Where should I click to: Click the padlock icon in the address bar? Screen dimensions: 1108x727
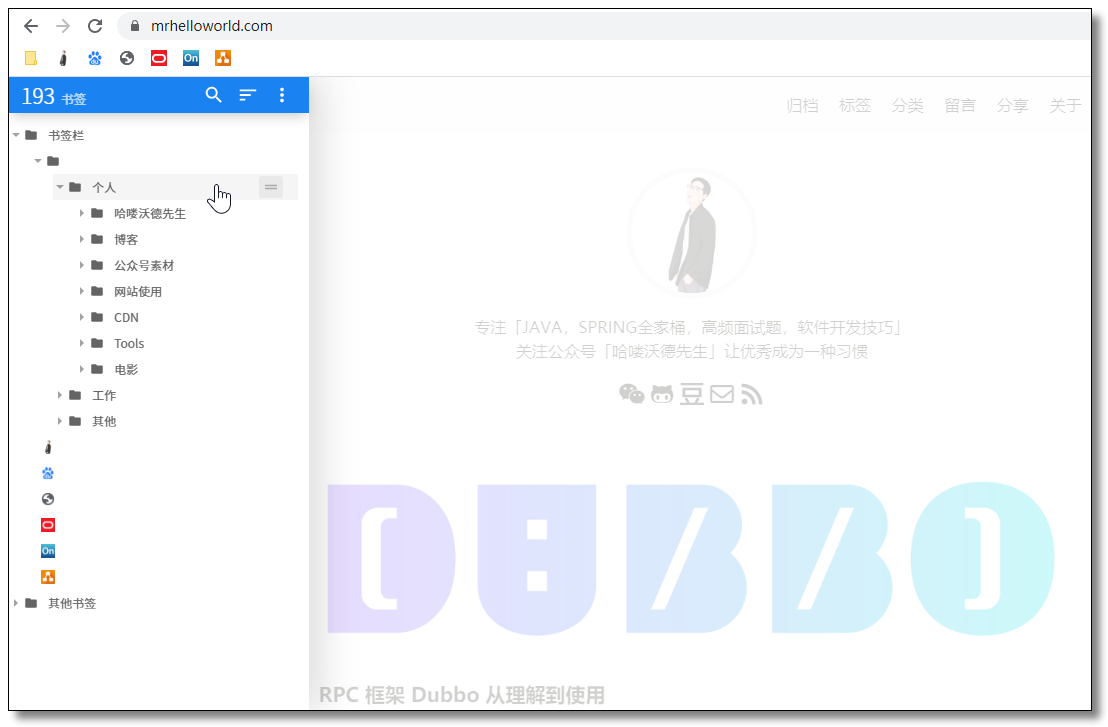[135, 26]
